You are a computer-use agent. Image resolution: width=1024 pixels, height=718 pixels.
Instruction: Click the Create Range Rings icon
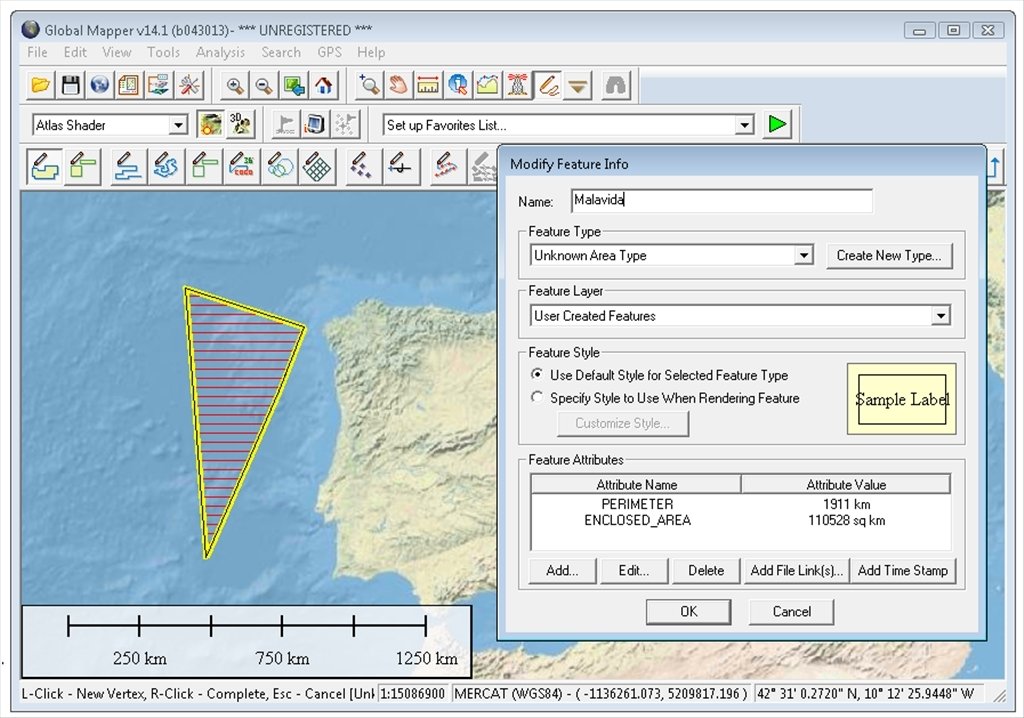click(280, 166)
